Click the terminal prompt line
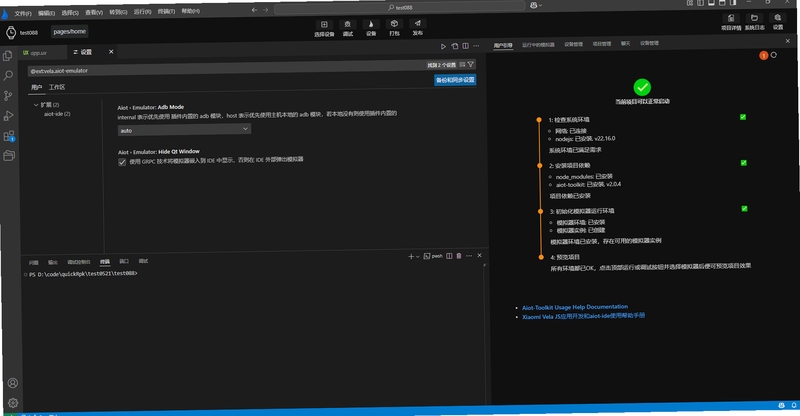800x416 pixels. pos(83,274)
